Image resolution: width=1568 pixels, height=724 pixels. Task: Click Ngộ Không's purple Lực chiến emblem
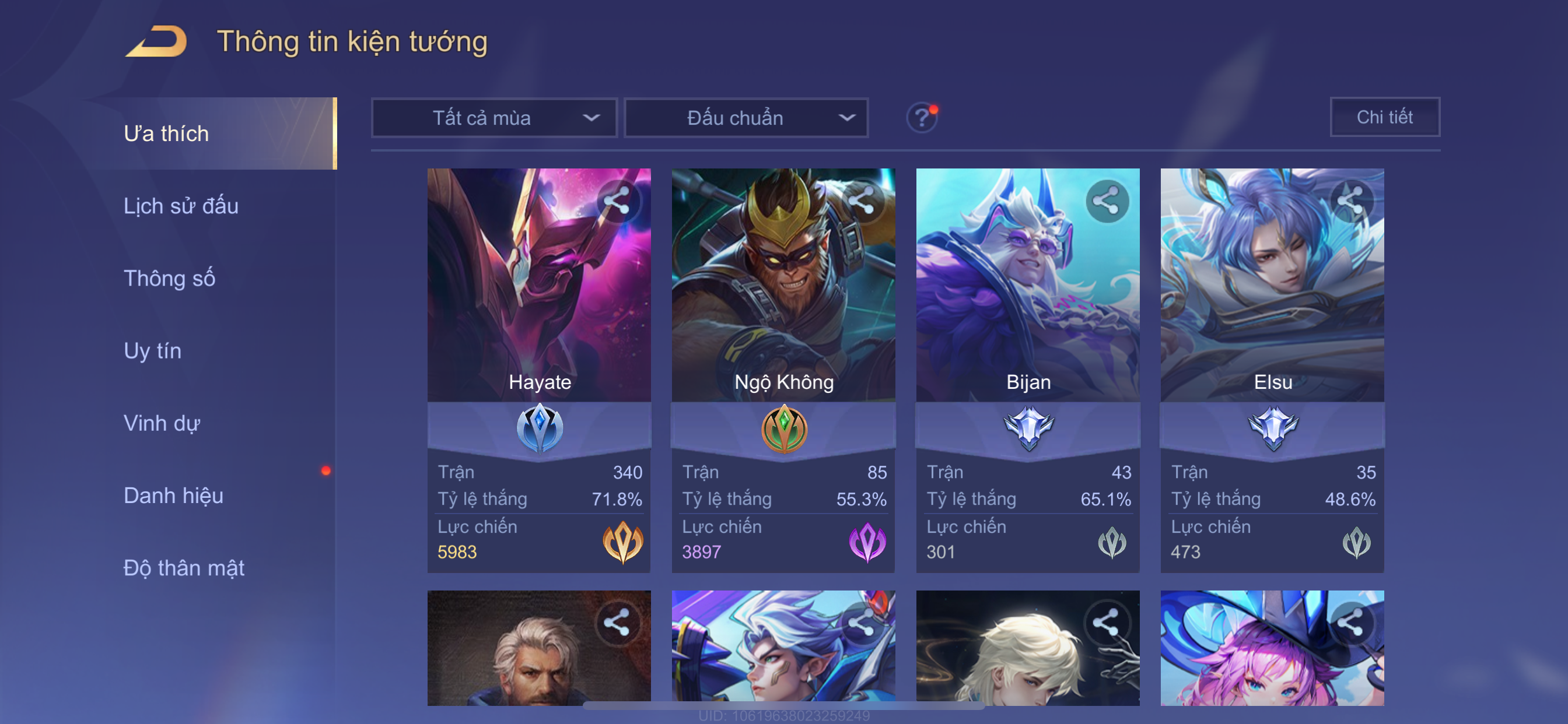tap(867, 542)
